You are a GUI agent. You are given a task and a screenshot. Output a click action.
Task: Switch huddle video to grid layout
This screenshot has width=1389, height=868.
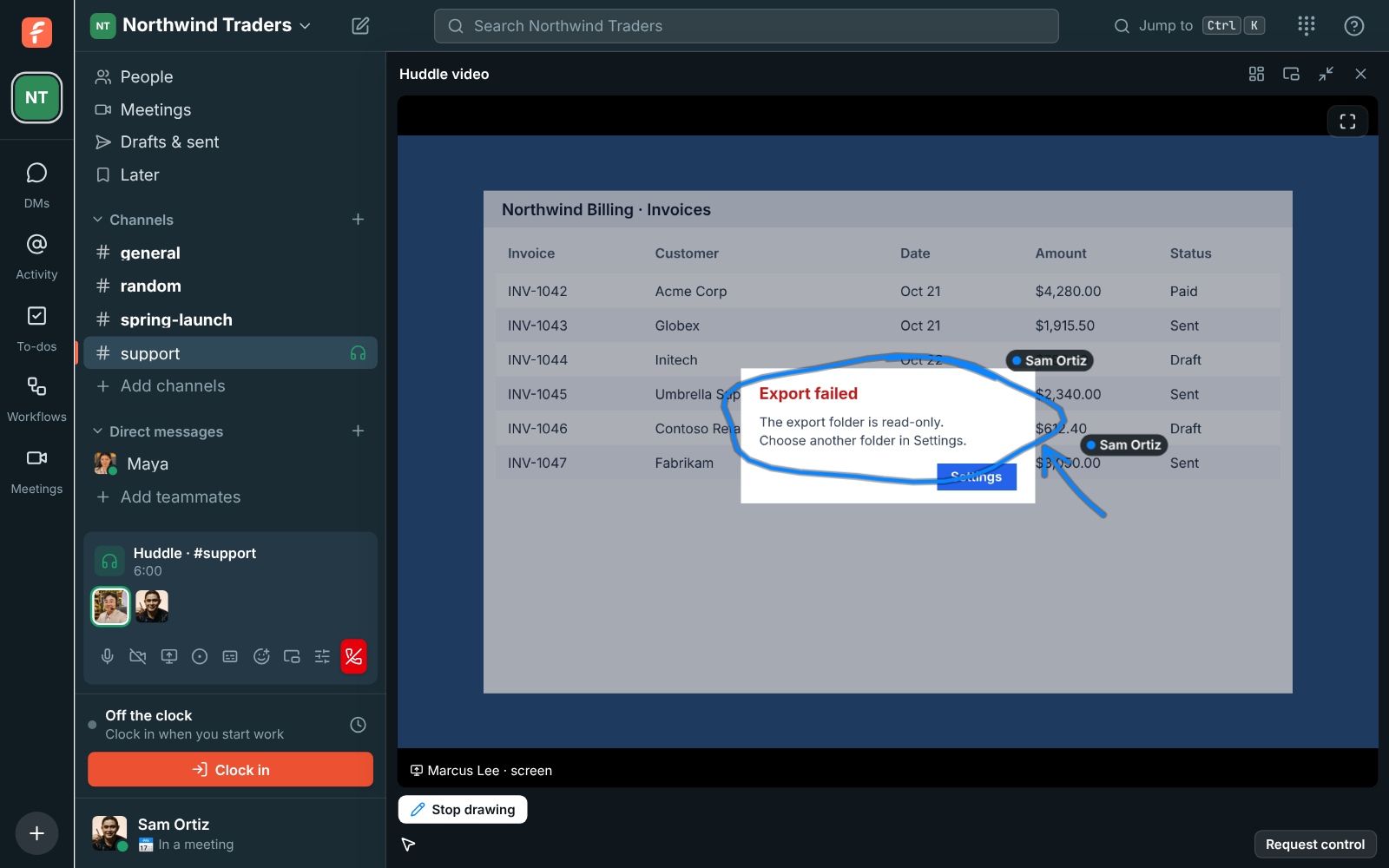1256,74
